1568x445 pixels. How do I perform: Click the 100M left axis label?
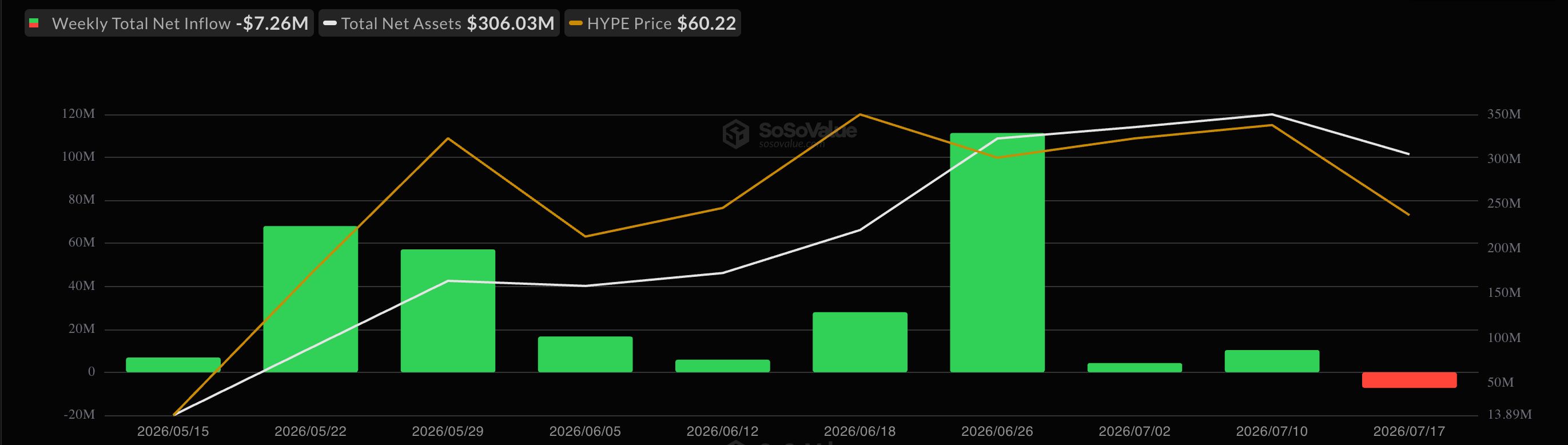pyautogui.click(x=78, y=157)
